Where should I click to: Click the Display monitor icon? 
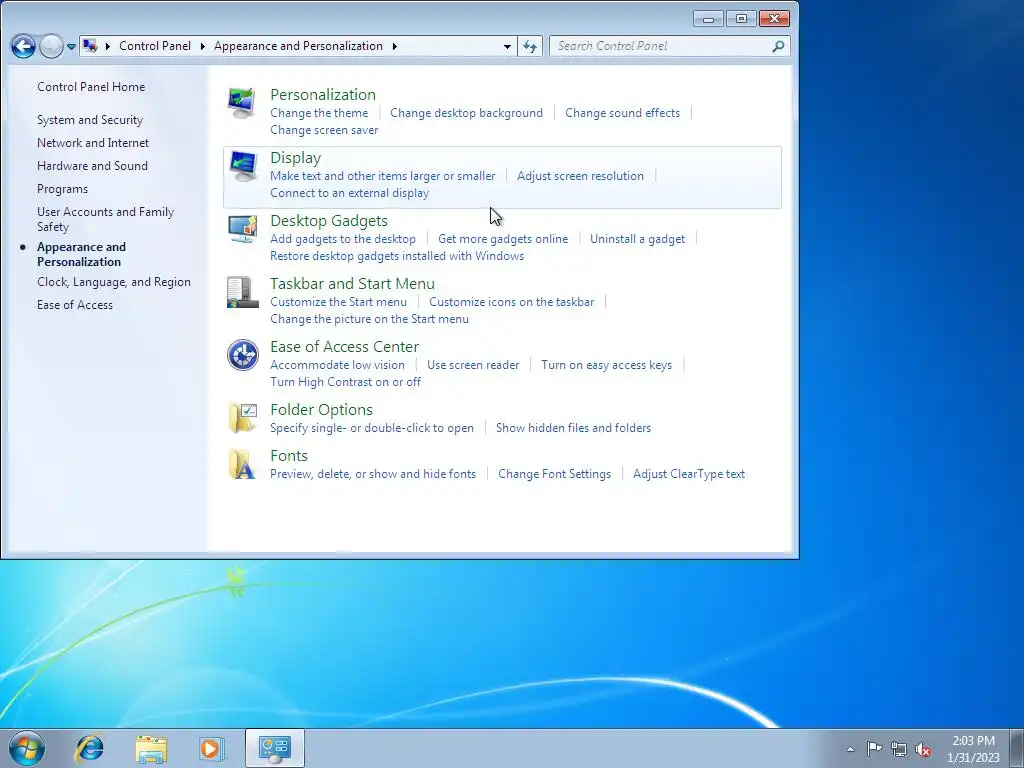click(242, 166)
